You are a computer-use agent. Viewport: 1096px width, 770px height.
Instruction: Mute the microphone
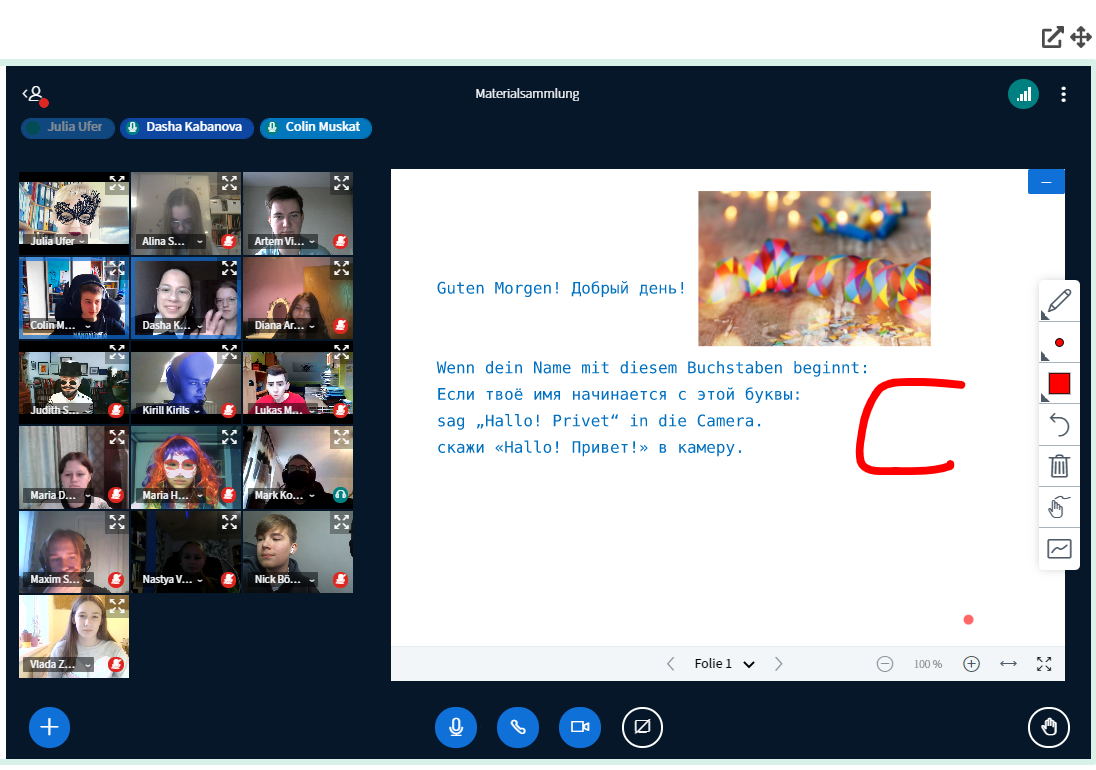pyautogui.click(x=456, y=727)
